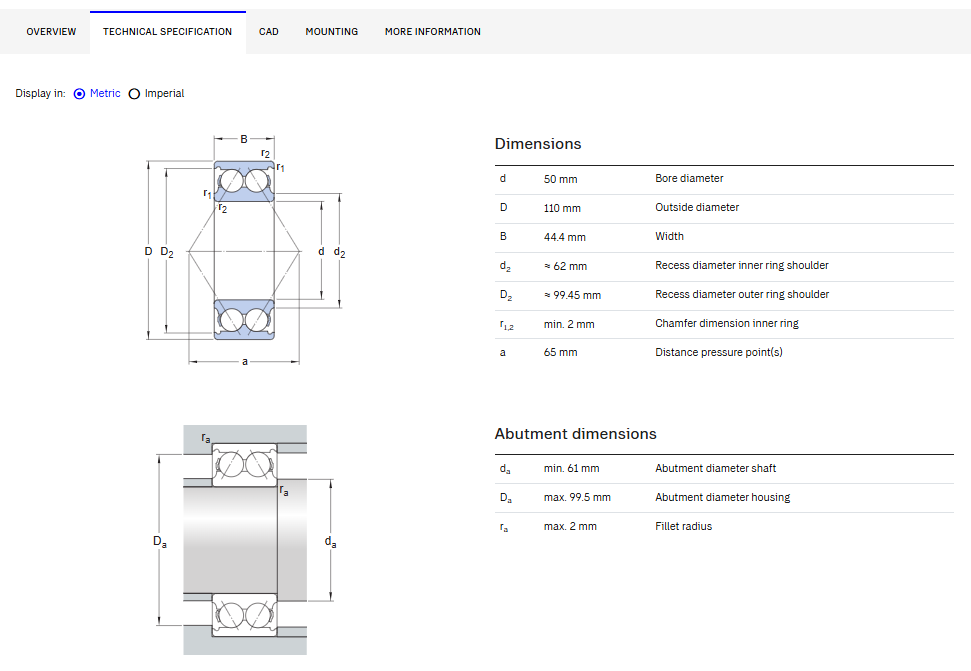Open the Overview tab
This screenshot has height=671, width=971.
[51, 32]
